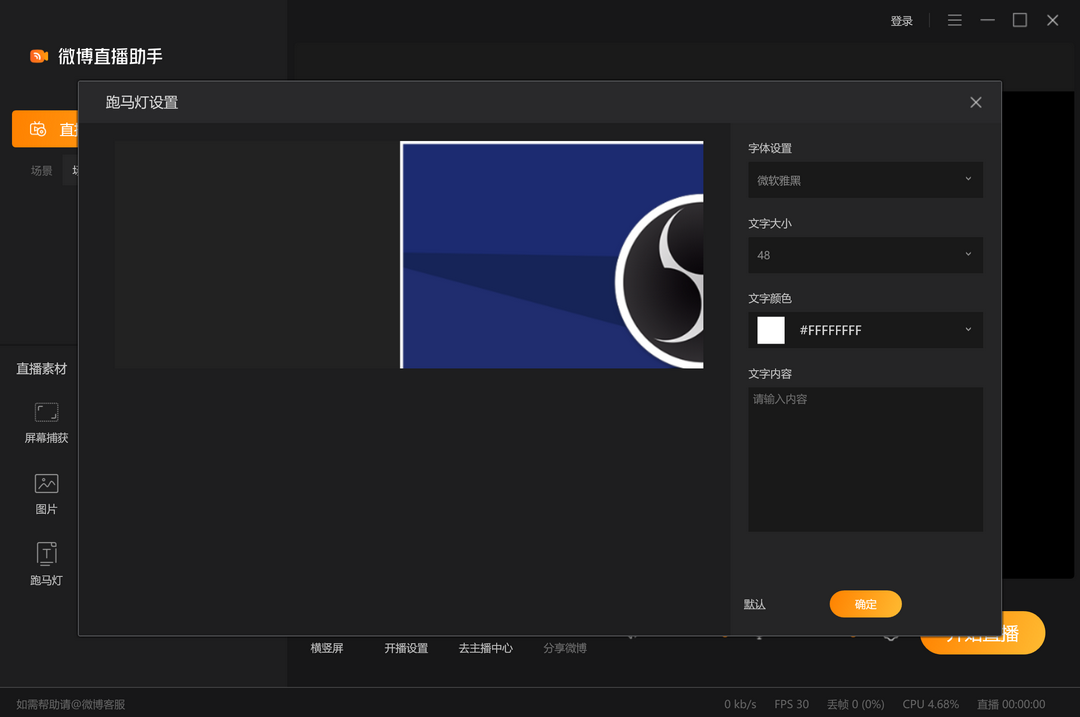
Task: Click 横竖屏 orientation option
Action: pyautogui.click(x=325, y=647)
